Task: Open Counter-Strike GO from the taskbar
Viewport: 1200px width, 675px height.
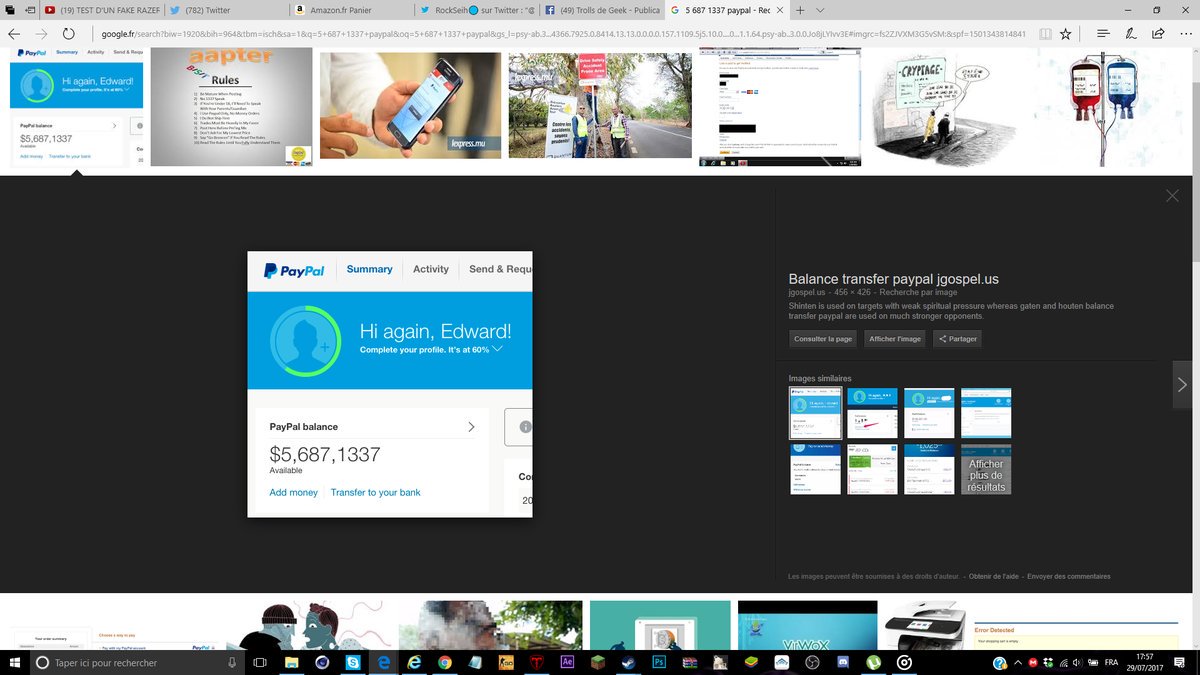Action: click(x=507, y=662)
